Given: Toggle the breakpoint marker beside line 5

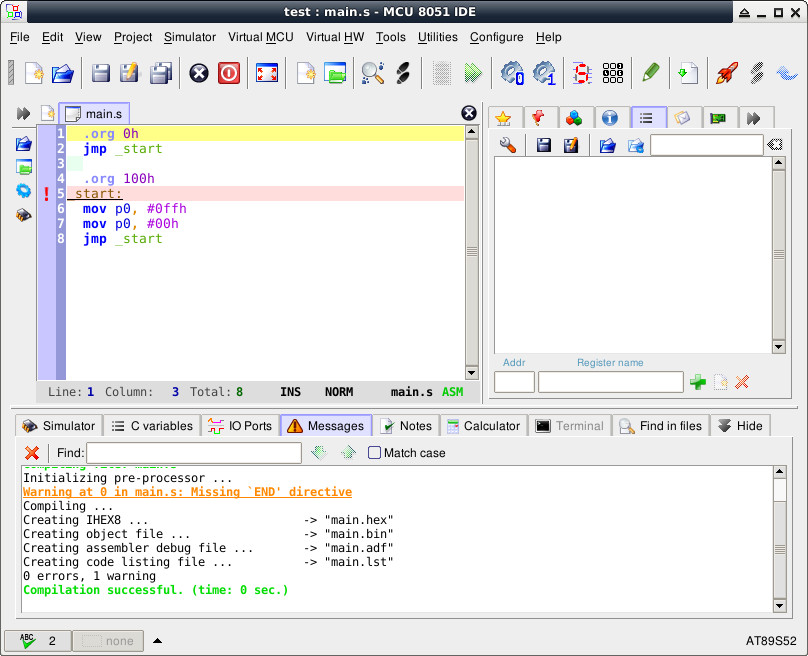Looking at the screenshot, I should click(x=46, y=194).
